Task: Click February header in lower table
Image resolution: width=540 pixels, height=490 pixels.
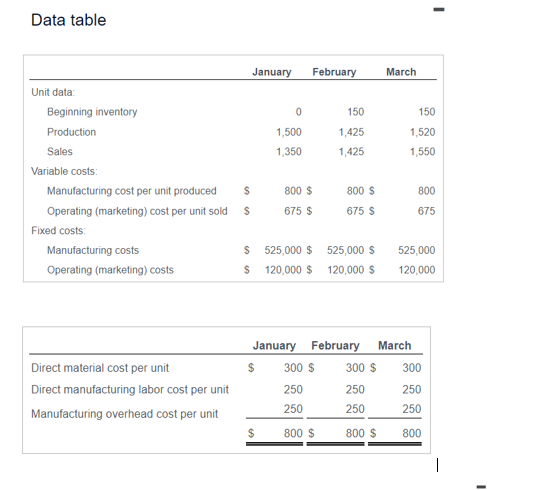Action: point(335,346)
